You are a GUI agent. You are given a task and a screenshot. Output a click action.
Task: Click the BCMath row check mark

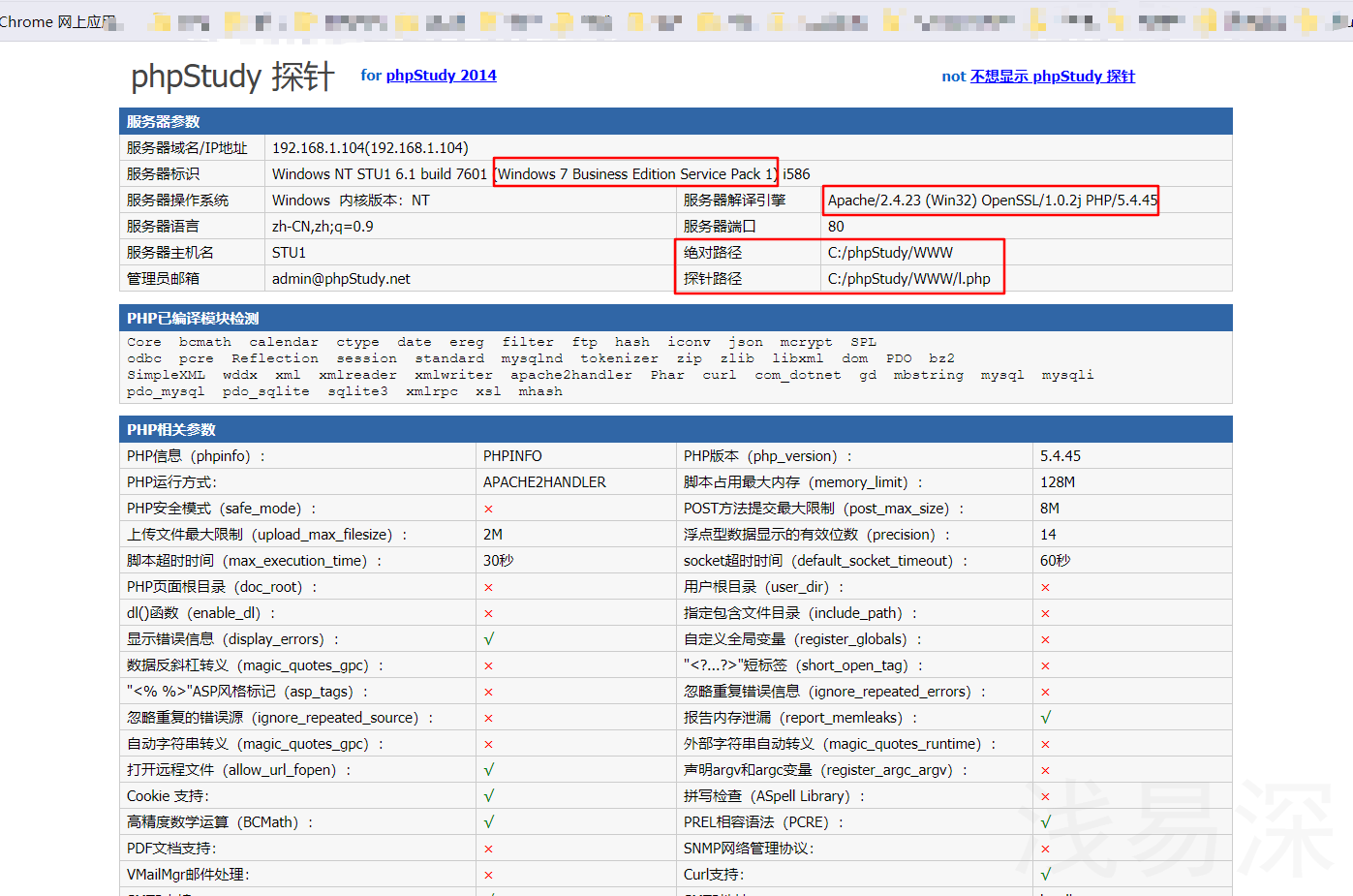coord(489,822)
